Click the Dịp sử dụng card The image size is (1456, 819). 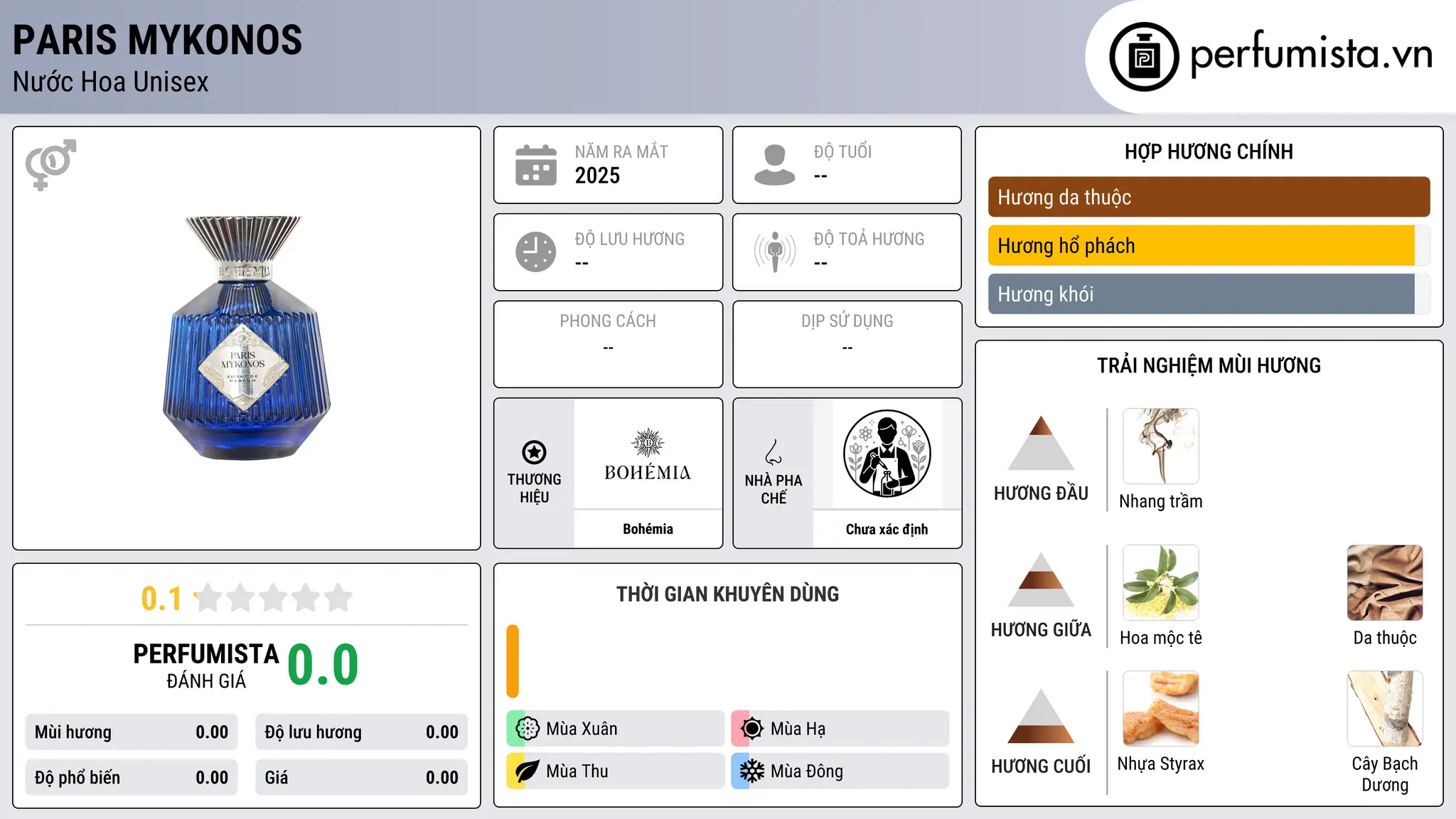click(847, 344)
